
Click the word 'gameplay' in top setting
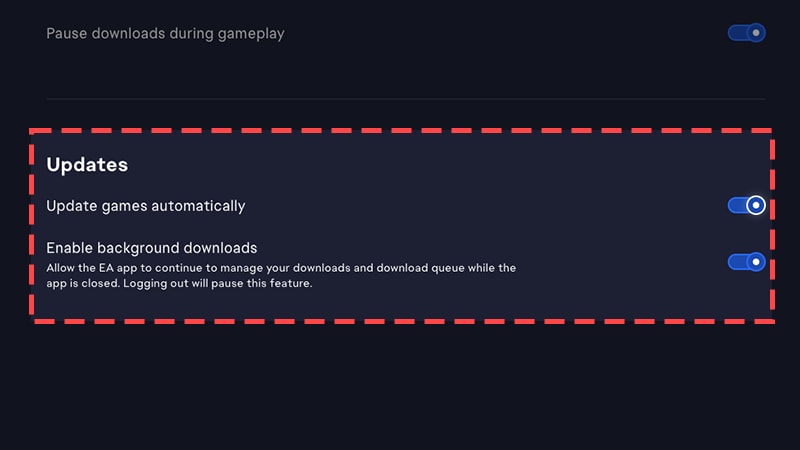pos(250,33)
